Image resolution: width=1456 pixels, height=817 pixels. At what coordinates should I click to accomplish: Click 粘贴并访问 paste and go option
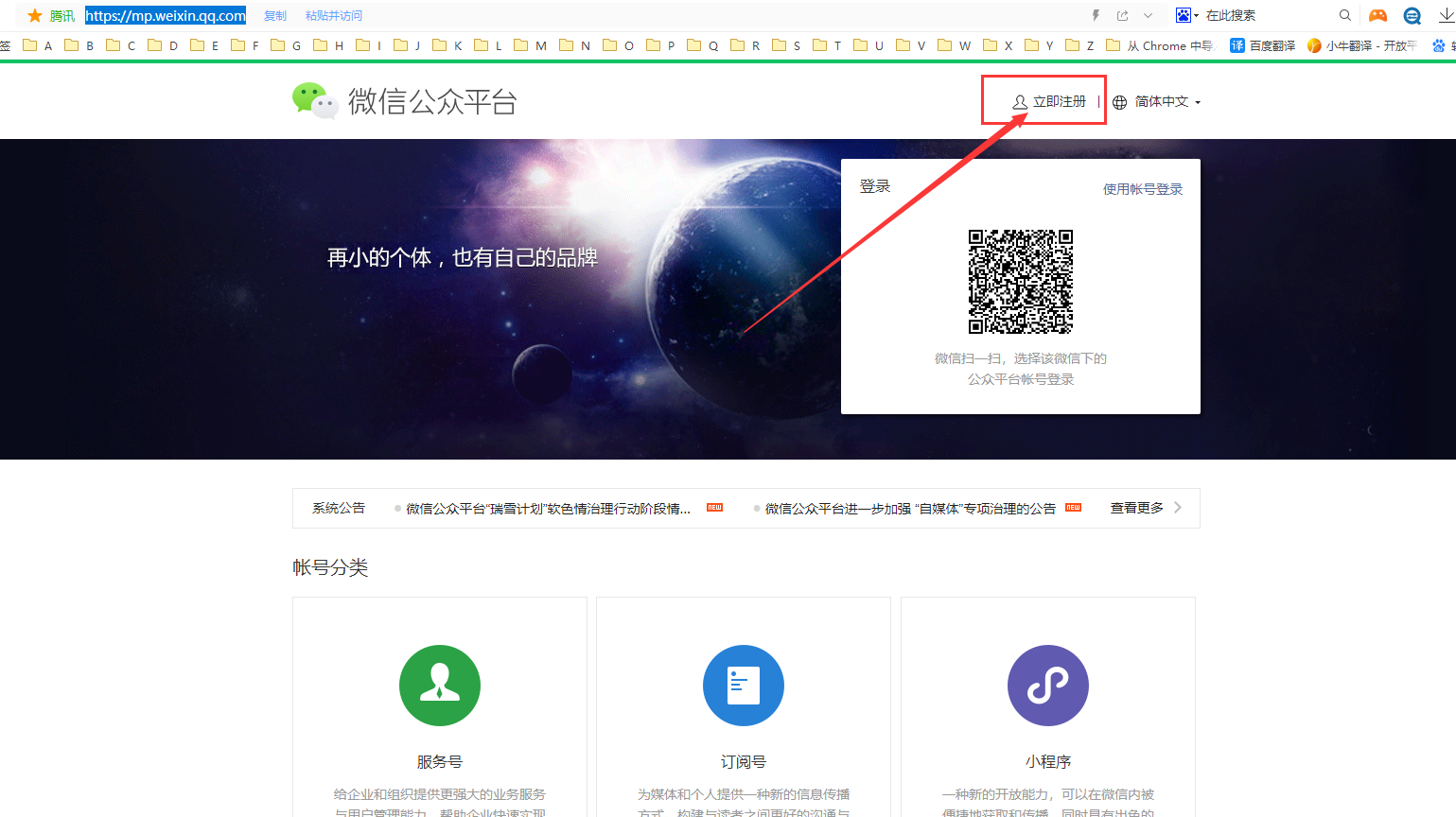(334, 16)
